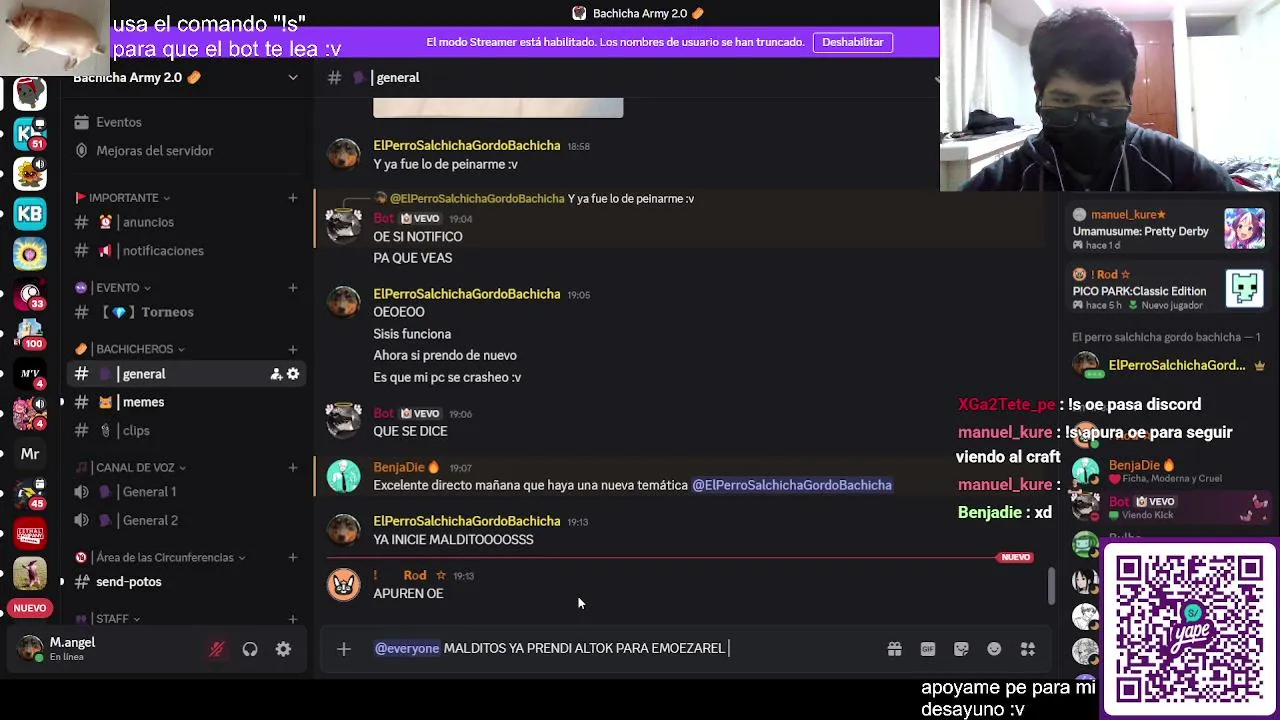The image size is (1280, 720).
Task: Open the apps launcher icon in message bar
Action: coord(1027,649)
